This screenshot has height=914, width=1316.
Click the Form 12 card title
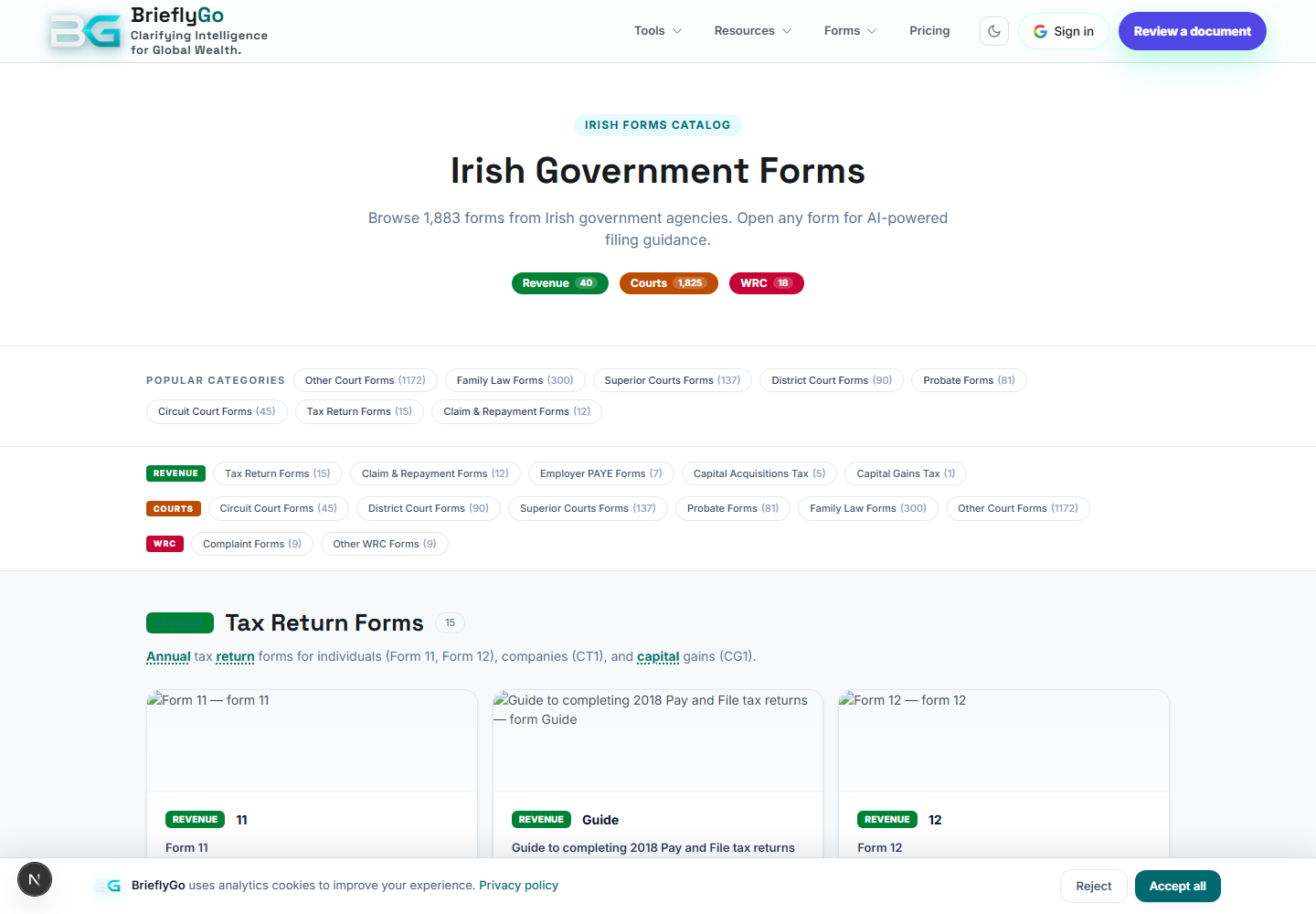point(879,847)
